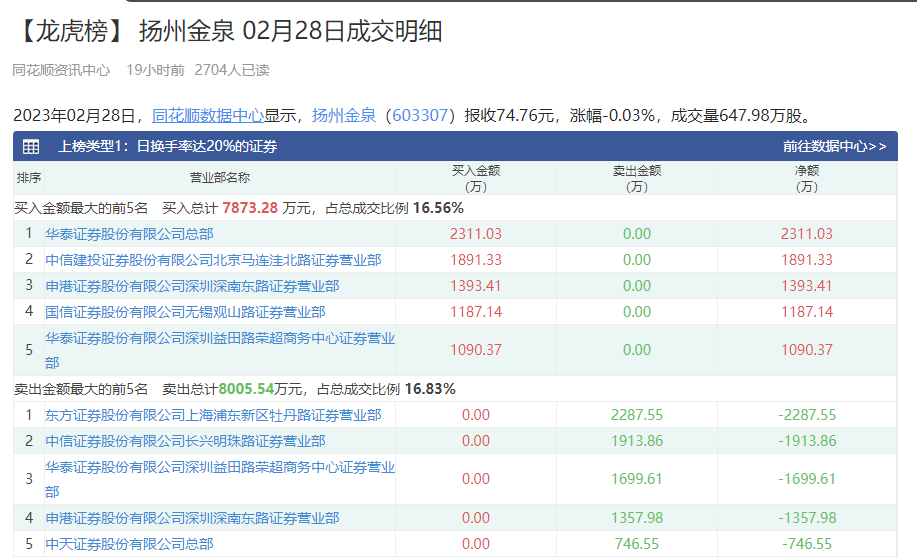Click net value -1913.86
Image resolution: width=917 pixels, height=558 pixels.
point(807,441)
